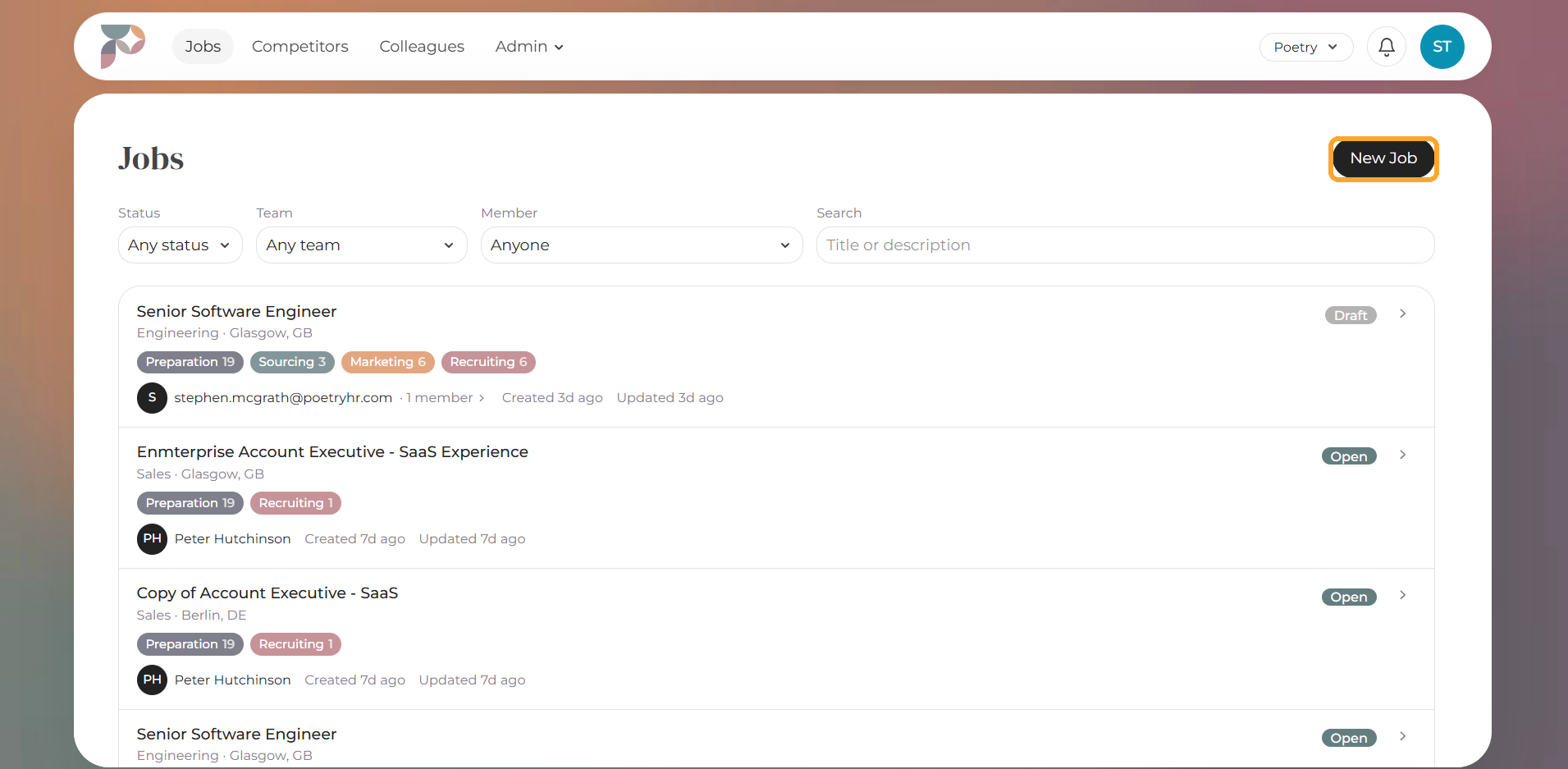The width and height of the screenshot is (1568, 769).
Task: Click stephen.mcgrath@poetryhr.com owner text
Action: tap(283, 397)
